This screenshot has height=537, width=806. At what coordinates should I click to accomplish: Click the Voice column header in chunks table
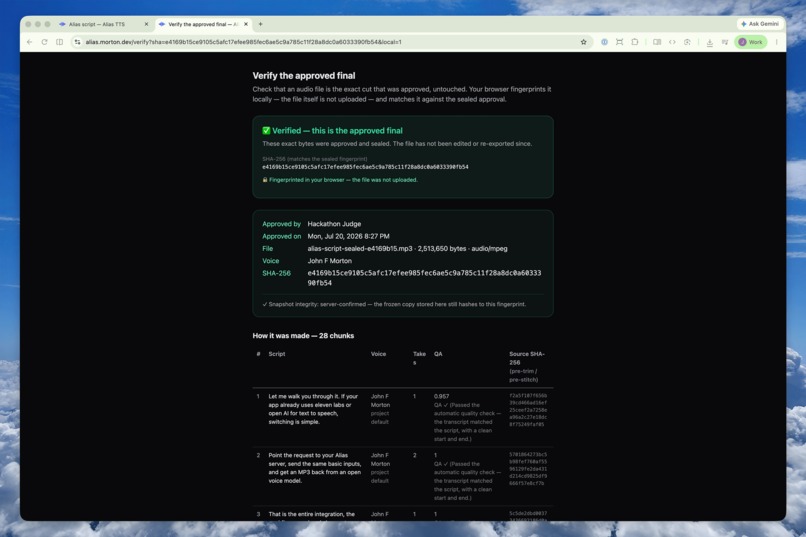pyautogui.click(x=378, y=354)
